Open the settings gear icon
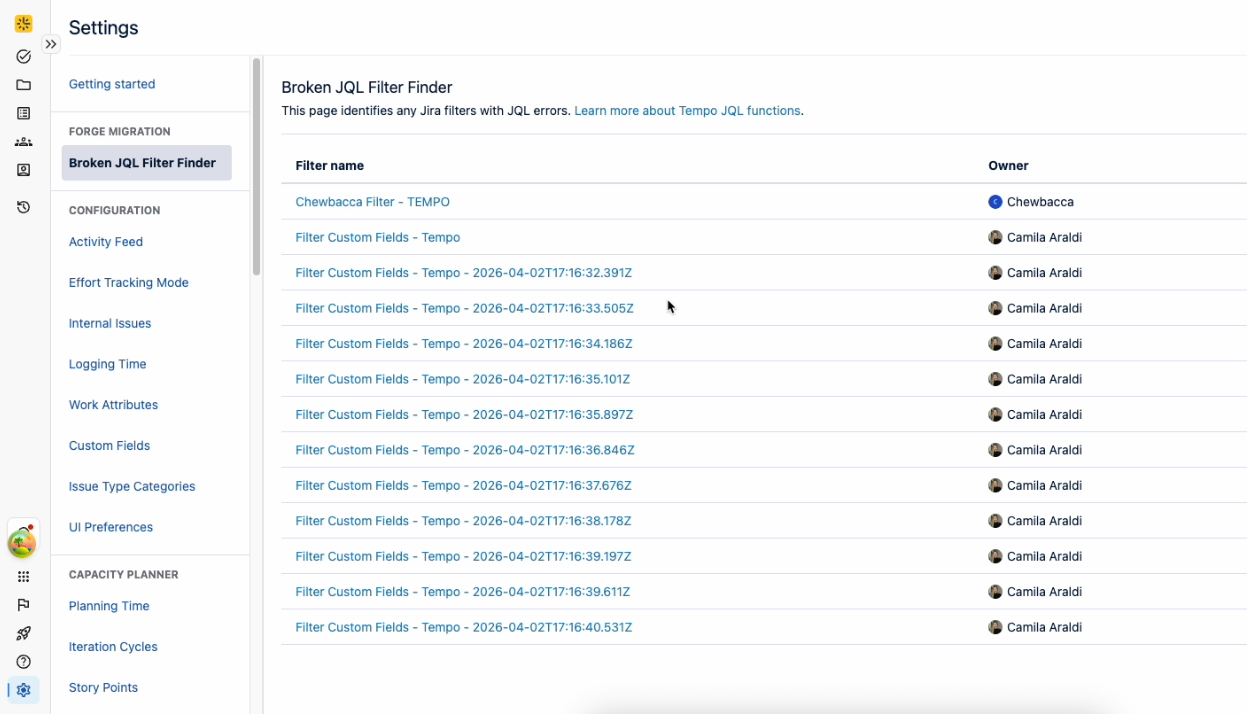The width and height of the screenshot is (1247, 714). click(23, 690)
